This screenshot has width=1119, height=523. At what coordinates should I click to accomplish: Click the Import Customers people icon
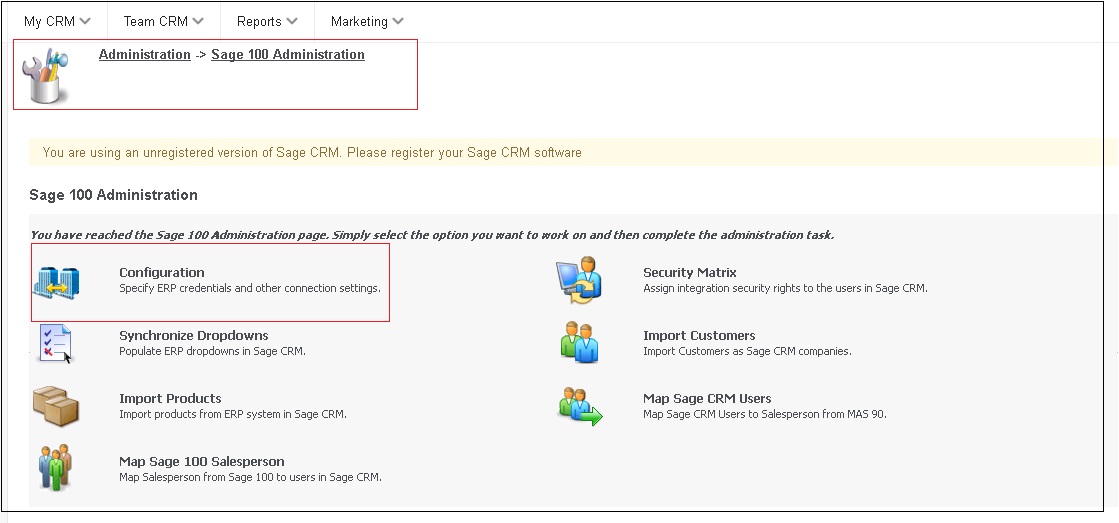tap(579, 342)
